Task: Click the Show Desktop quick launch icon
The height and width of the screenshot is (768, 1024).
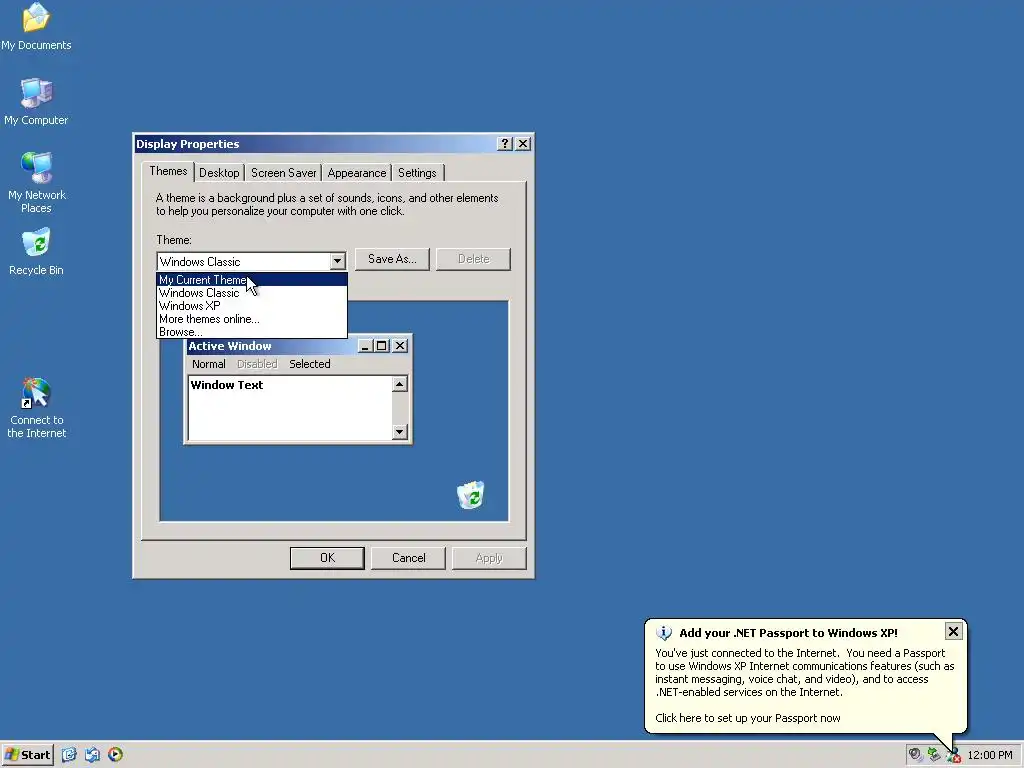Action: point(69,755)
